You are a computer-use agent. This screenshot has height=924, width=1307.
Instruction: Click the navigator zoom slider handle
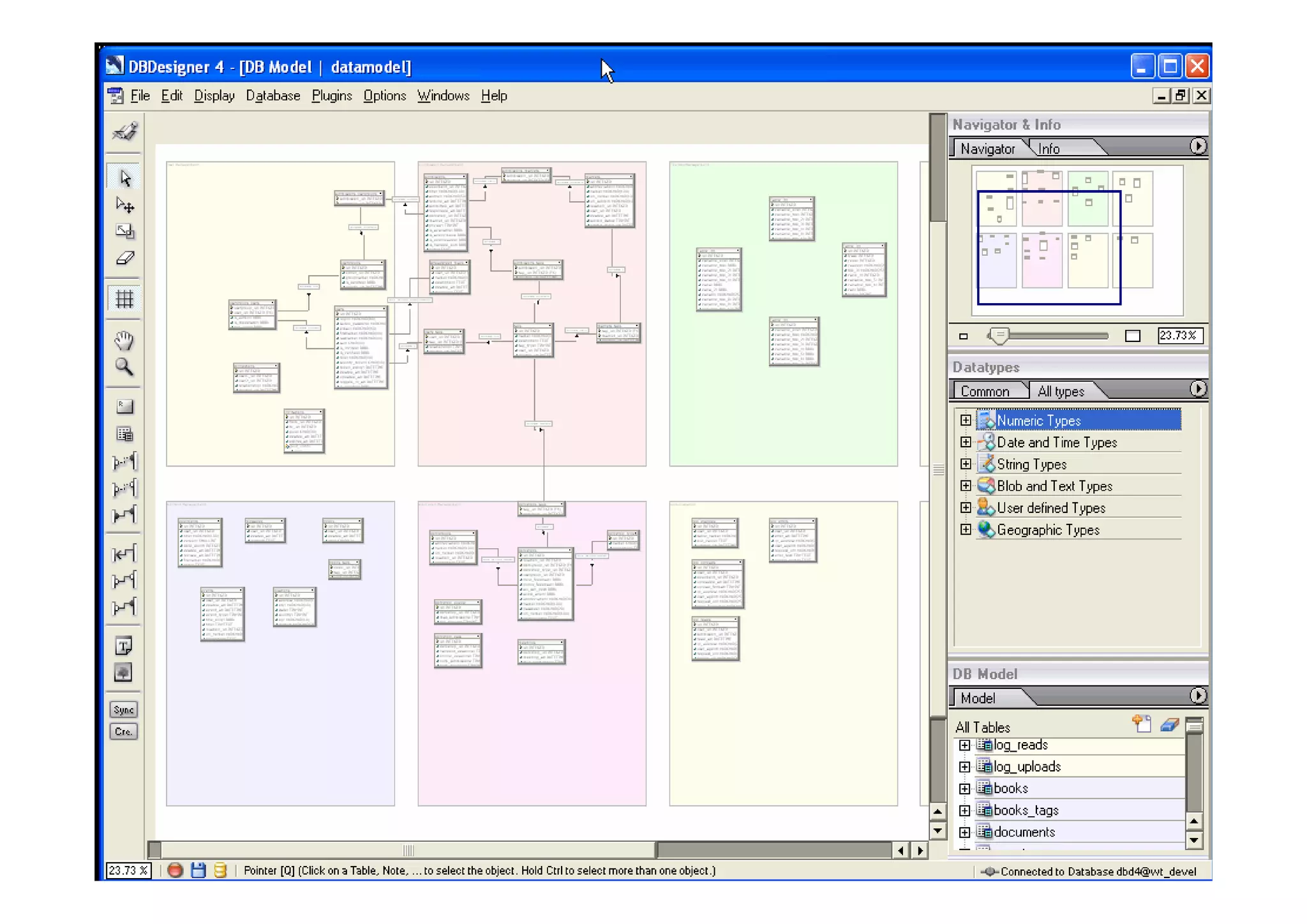[999, 335]
